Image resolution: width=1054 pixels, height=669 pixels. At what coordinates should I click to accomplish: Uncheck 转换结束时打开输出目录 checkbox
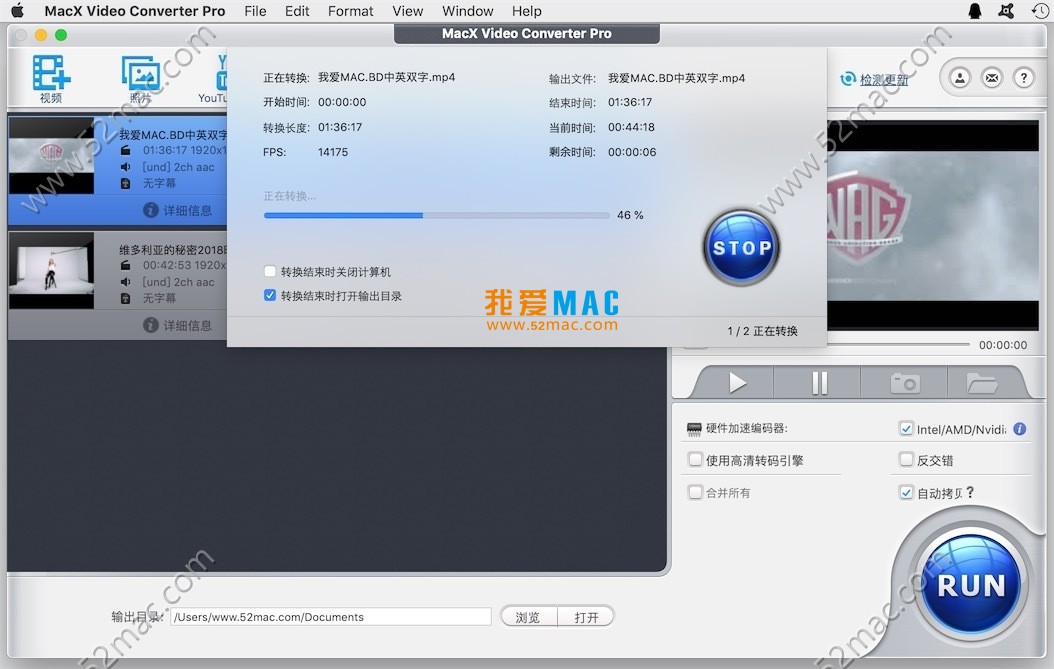click(x=270, y=295)
